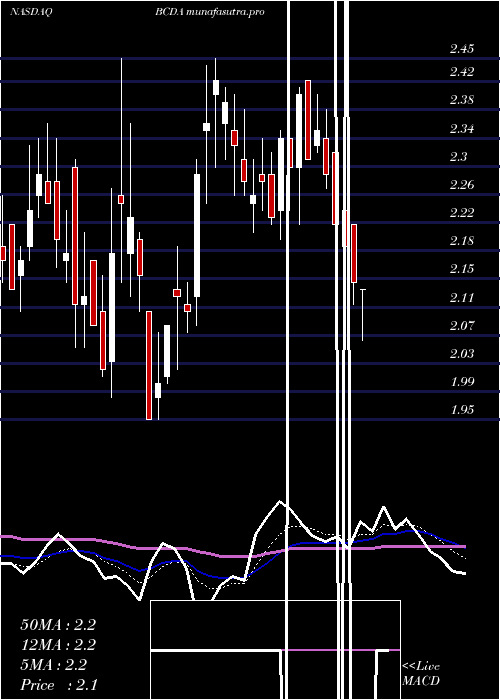The image size is (500, 700).
Task: Click the 2.3 price axis label
Action: (x=458, y=157)
